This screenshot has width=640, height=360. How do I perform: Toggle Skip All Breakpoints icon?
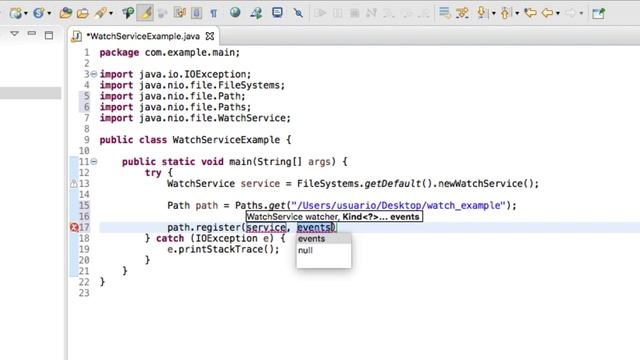(x=298, y=13)
